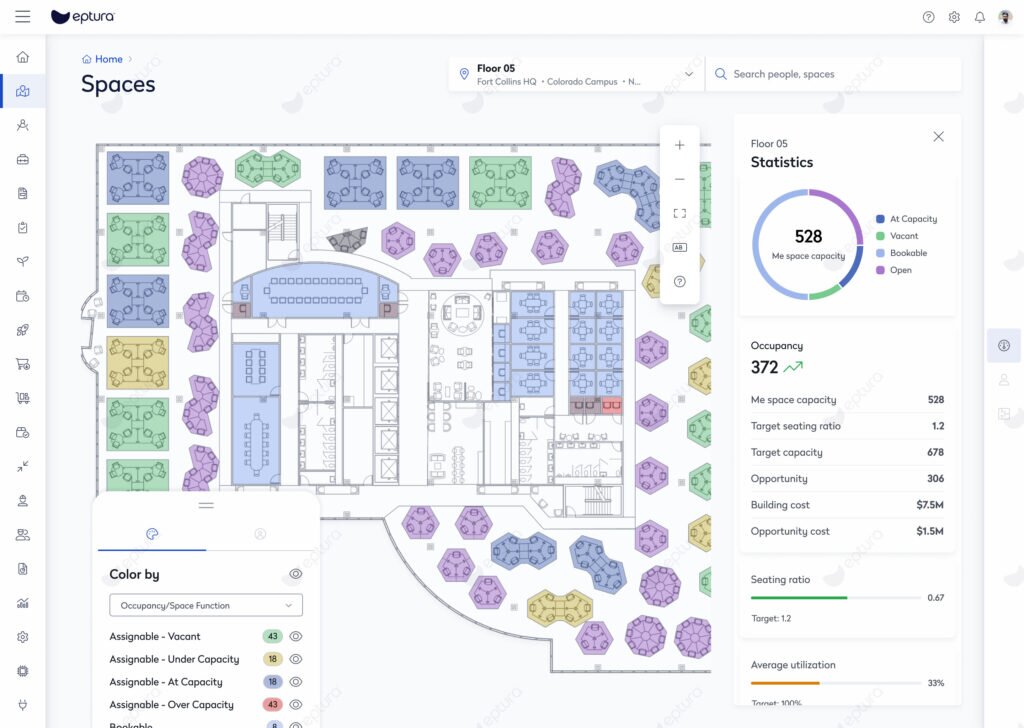Hide Assignable - Vacant spaces using eye icon
Viewport: 1024px width, 728px height.
[x=295, y=636]
